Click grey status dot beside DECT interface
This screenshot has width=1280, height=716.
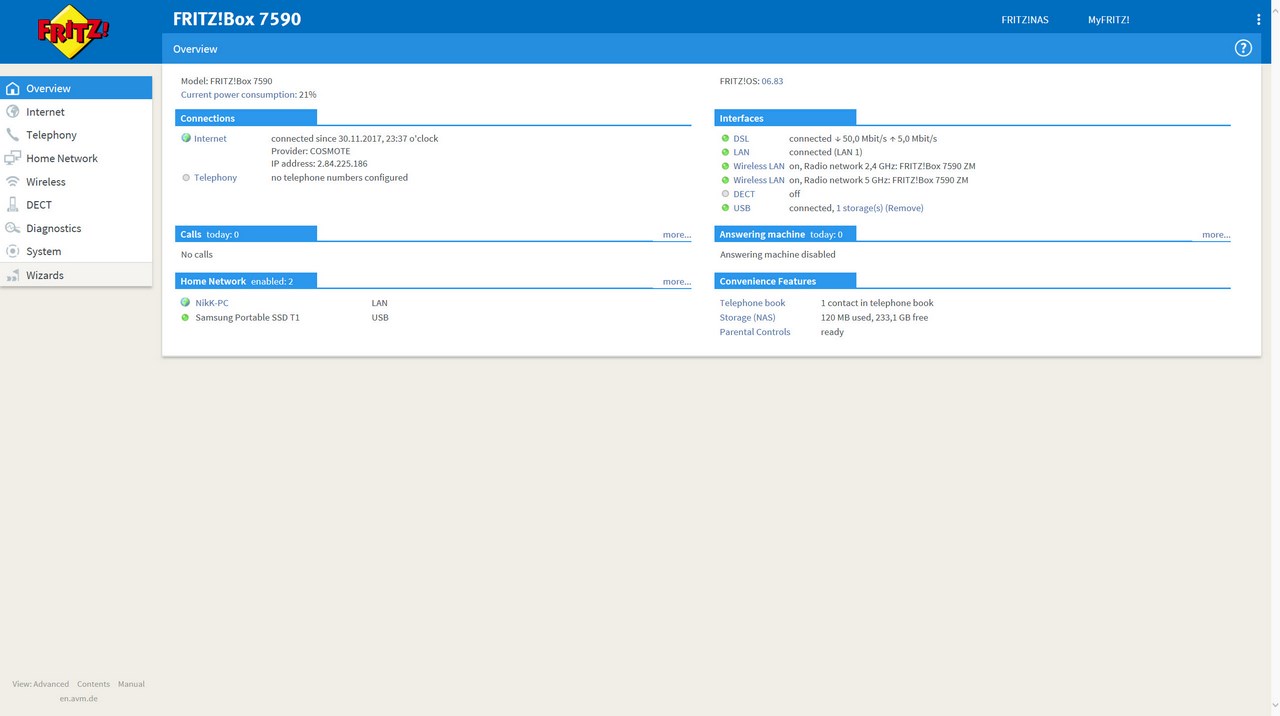725,194
